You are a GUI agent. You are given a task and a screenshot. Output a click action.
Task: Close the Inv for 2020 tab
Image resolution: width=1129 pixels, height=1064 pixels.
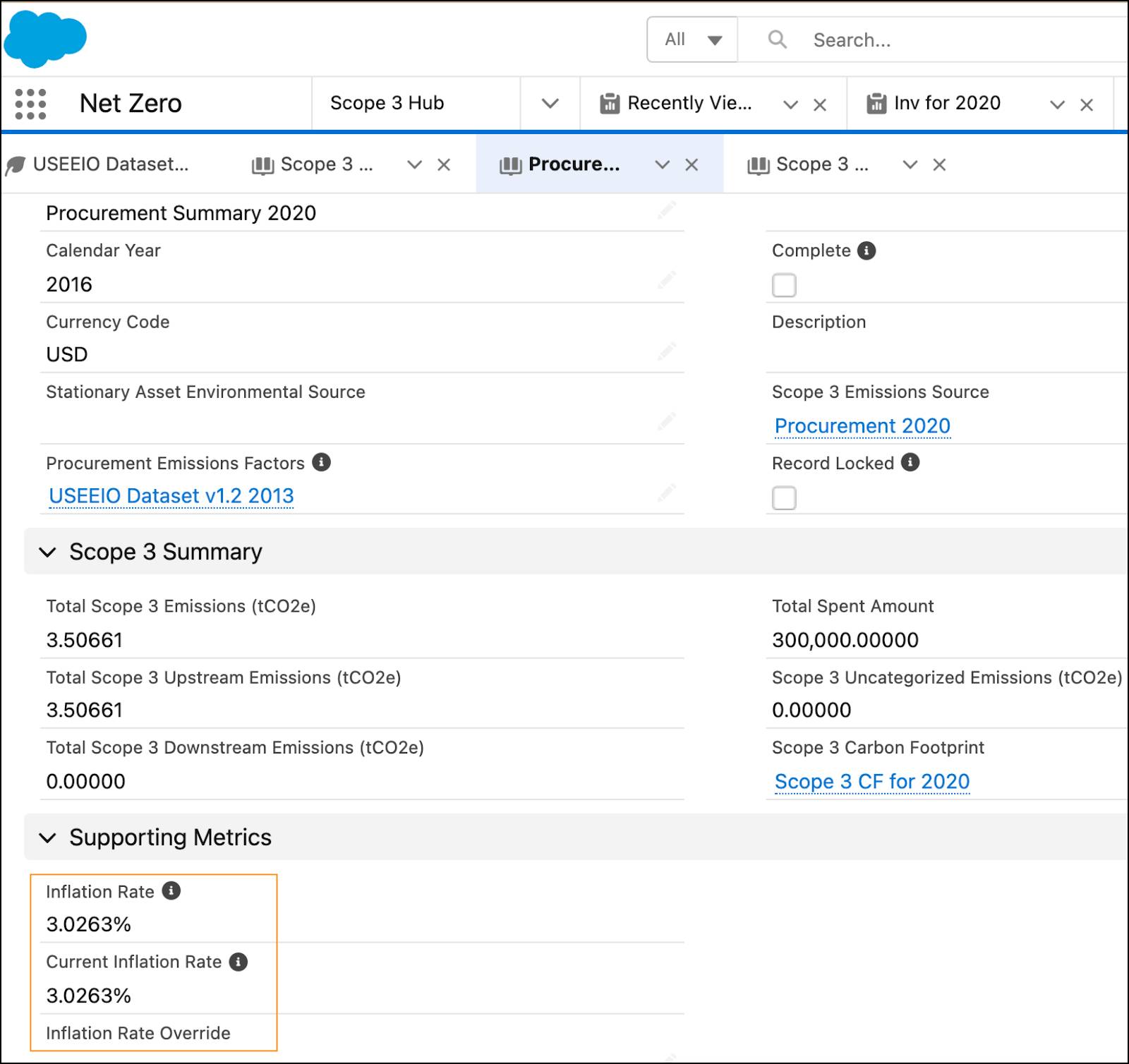point(1087,105)
